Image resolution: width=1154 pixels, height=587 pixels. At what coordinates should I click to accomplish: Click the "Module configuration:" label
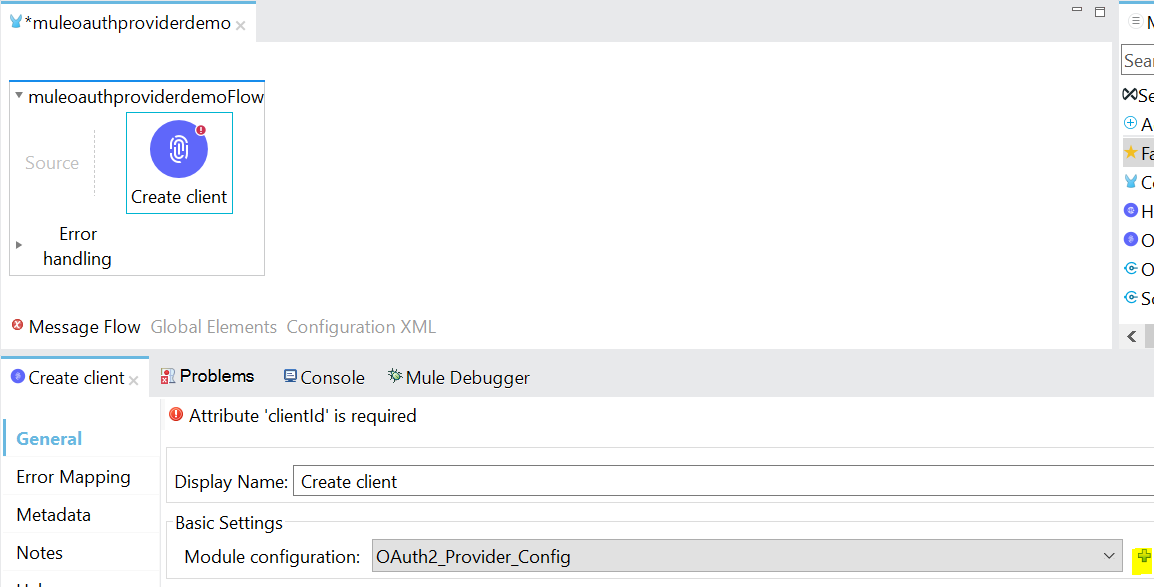coord(272,557)
